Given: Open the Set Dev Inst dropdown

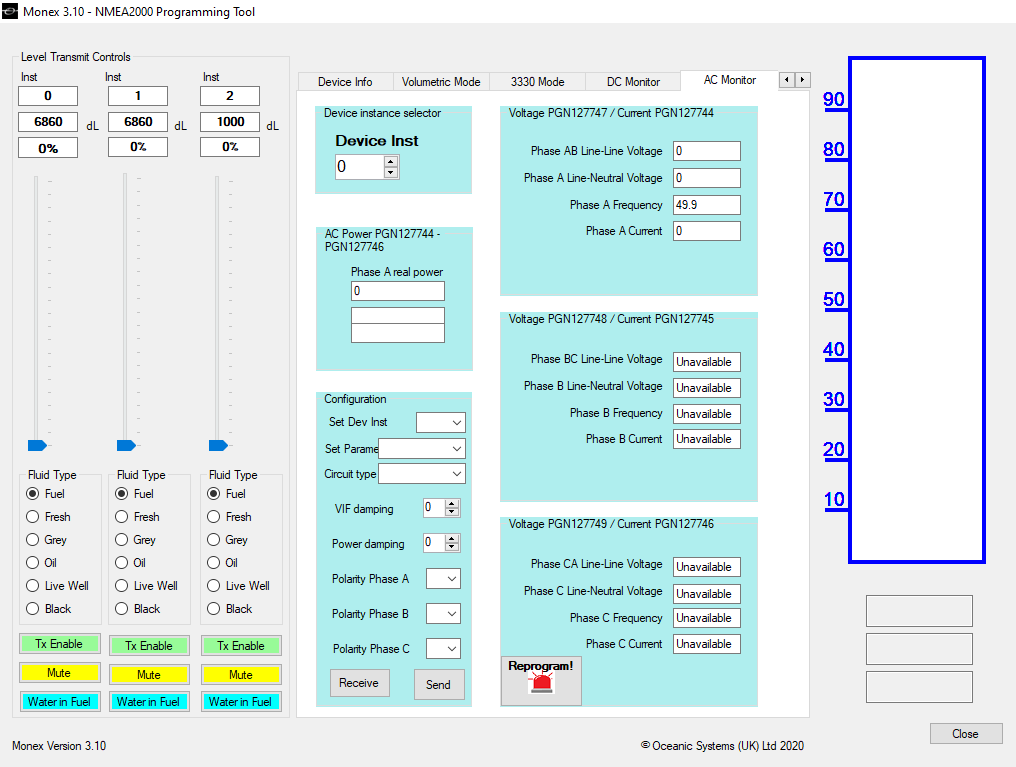Looking at the screenshot, I should 441,422.
